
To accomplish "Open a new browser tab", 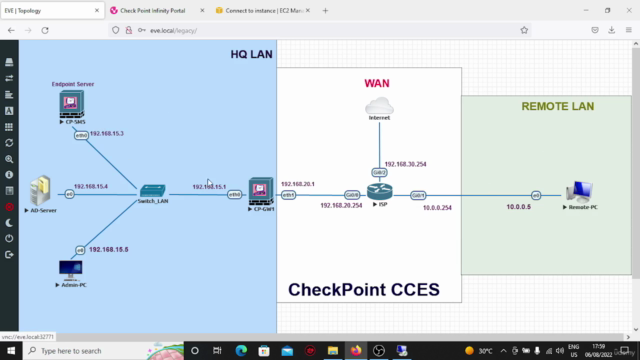I will coord(325,11).
